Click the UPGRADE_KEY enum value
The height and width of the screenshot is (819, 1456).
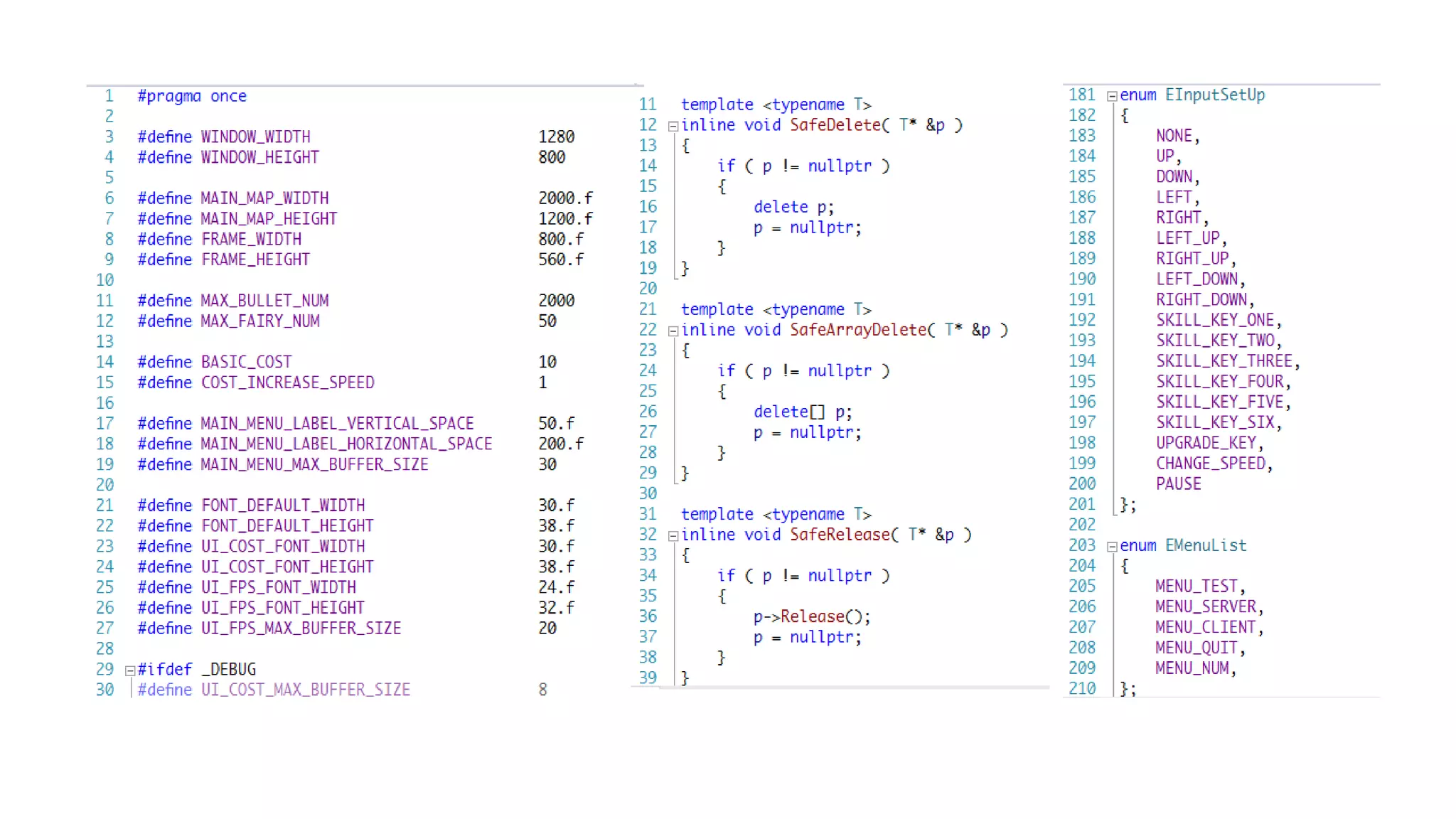(1206, 443)
